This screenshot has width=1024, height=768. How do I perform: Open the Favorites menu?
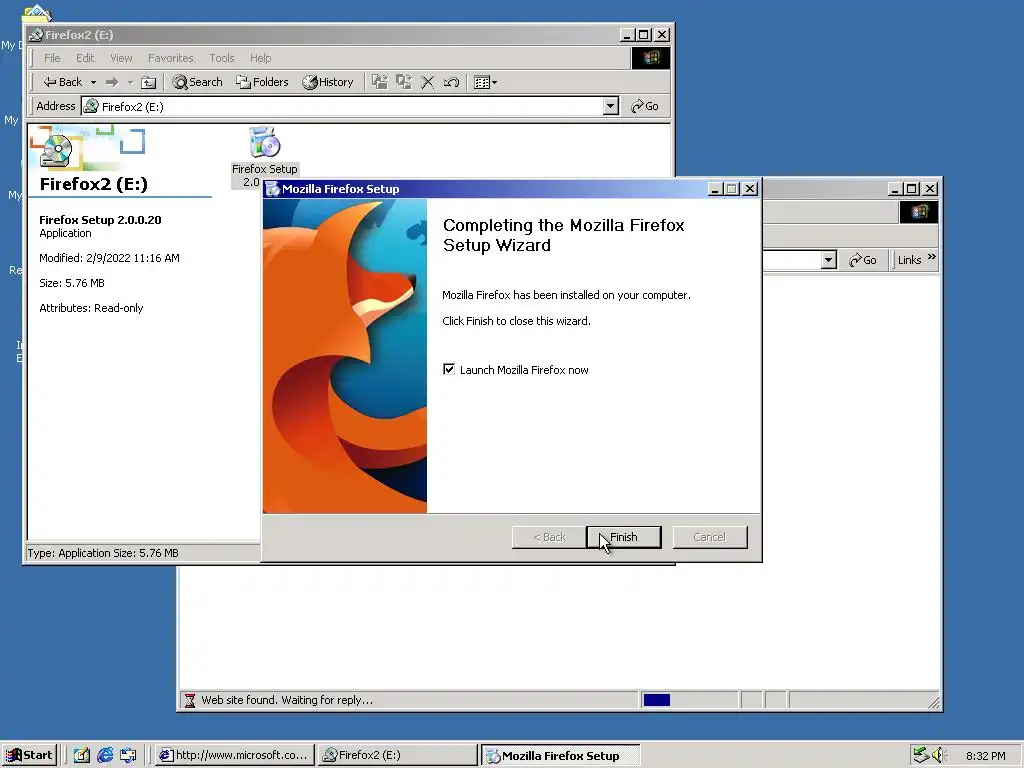pos(170,58)
